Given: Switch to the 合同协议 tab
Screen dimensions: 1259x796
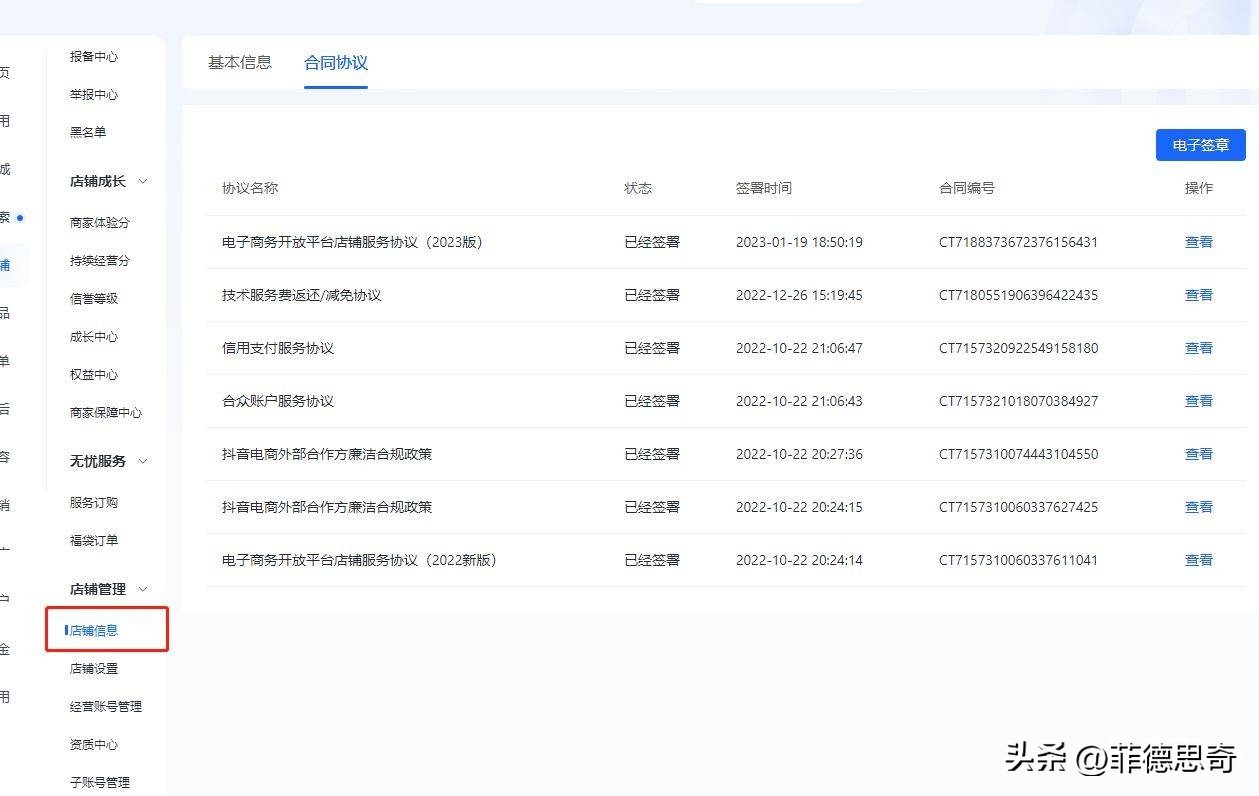Looking at the screenshot, I should point(335,62).
